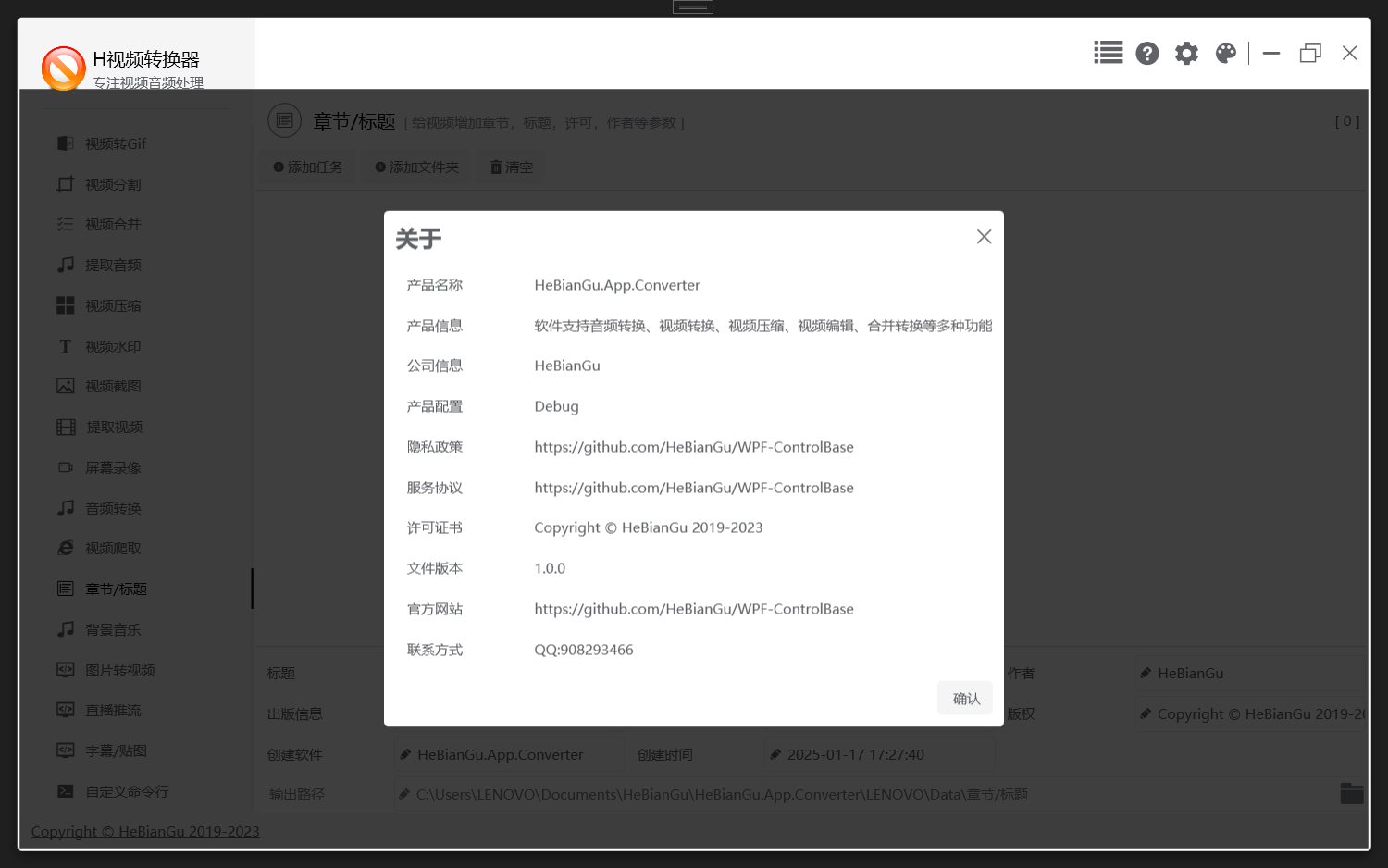This screenshot has width=1388, height=868.
Task: Open the help question mark icon
Action: 1147,54
